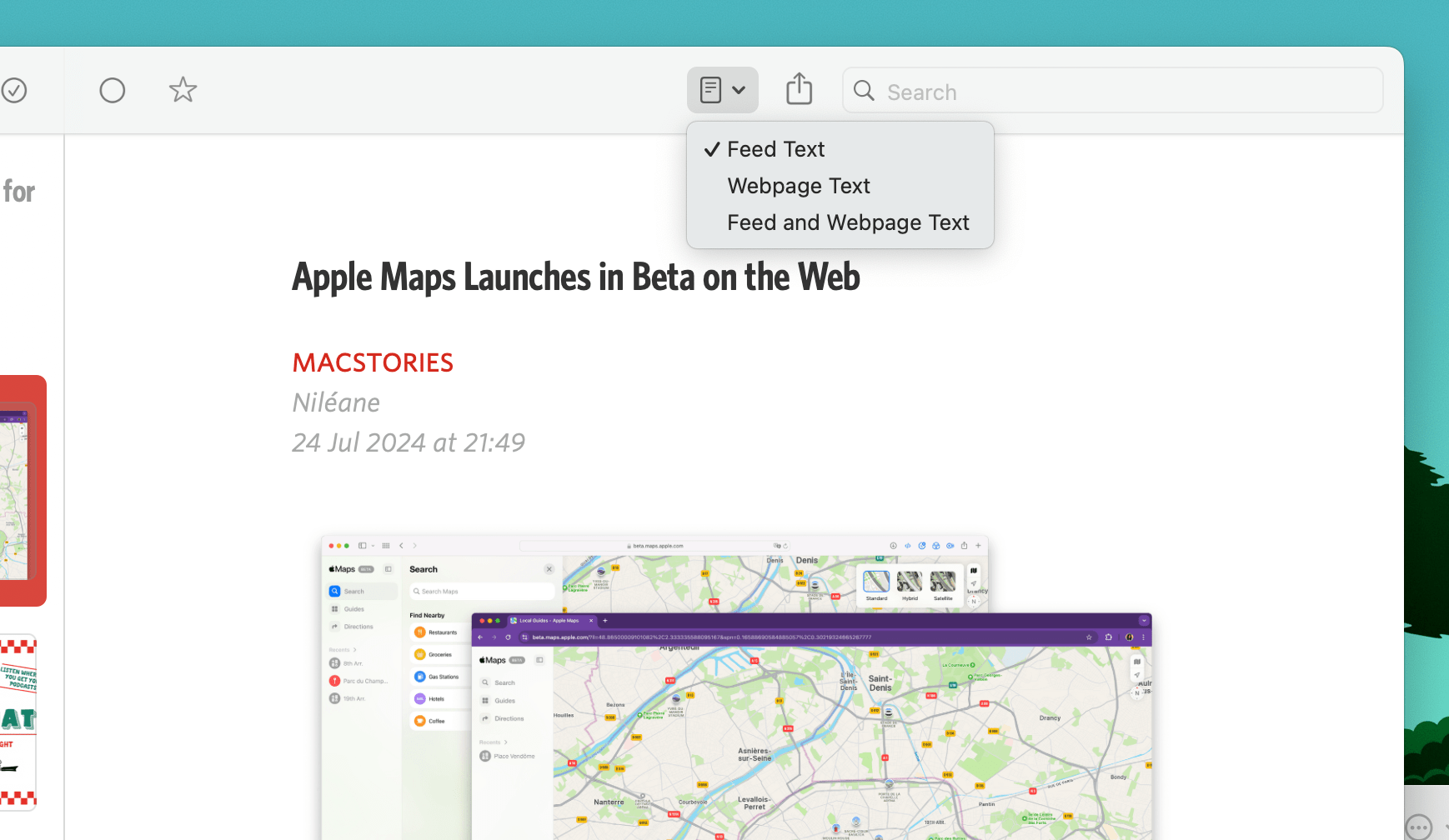Click the MACSTORIES feed name link
The image size is (1449, 840).
point(373,362)
